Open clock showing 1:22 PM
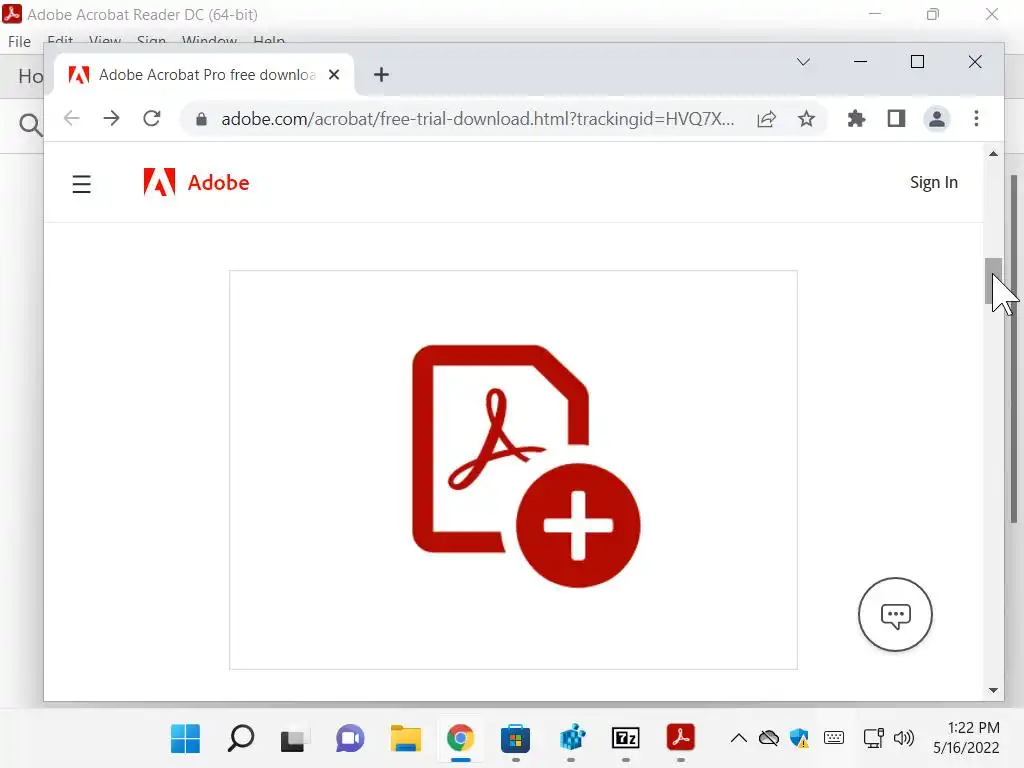1024x768 pixels. [x=967, y=738]
